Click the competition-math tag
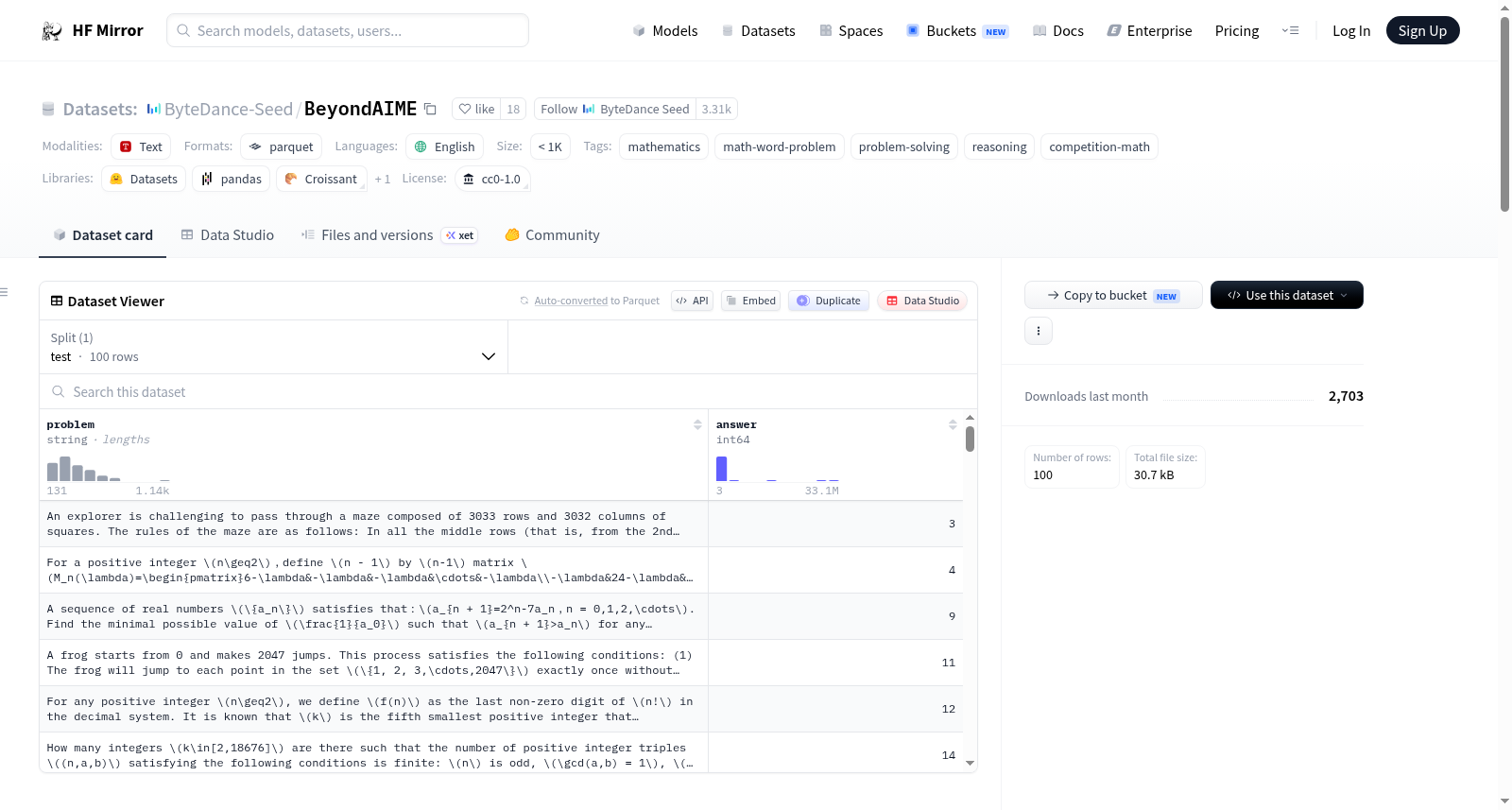Screen dimensions: 1512x810 click(x=1099, y=146)
